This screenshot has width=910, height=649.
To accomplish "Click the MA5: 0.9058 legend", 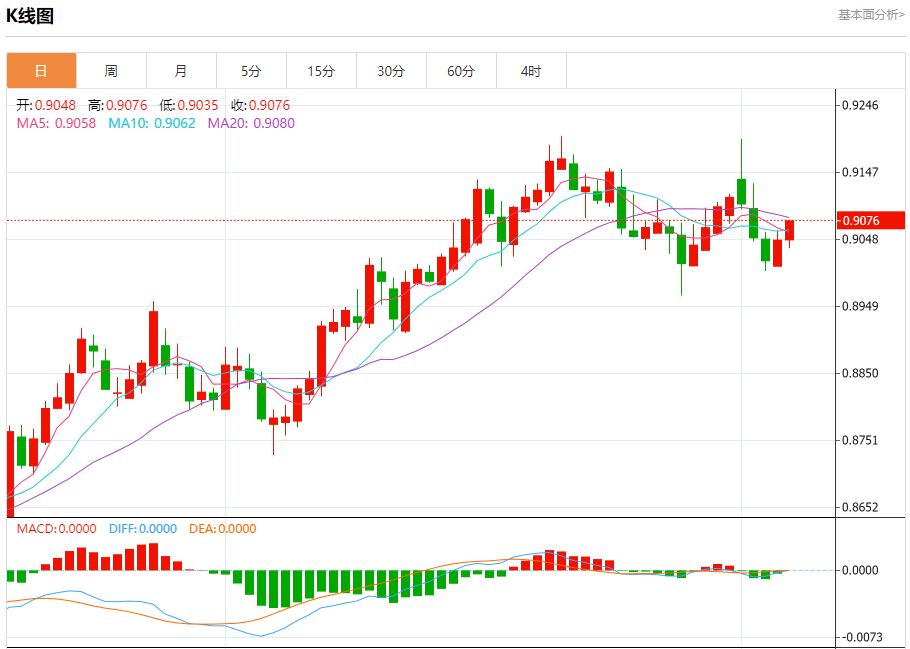I will pos(56,123).
